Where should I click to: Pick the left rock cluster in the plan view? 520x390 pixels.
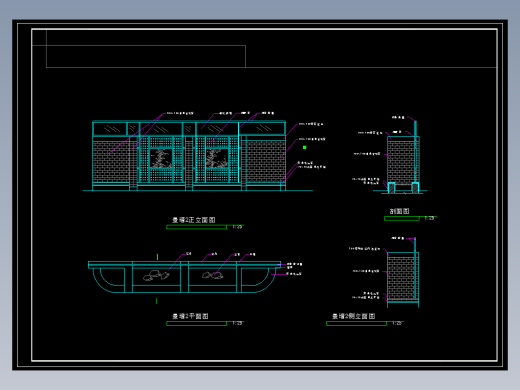point(156,275)
